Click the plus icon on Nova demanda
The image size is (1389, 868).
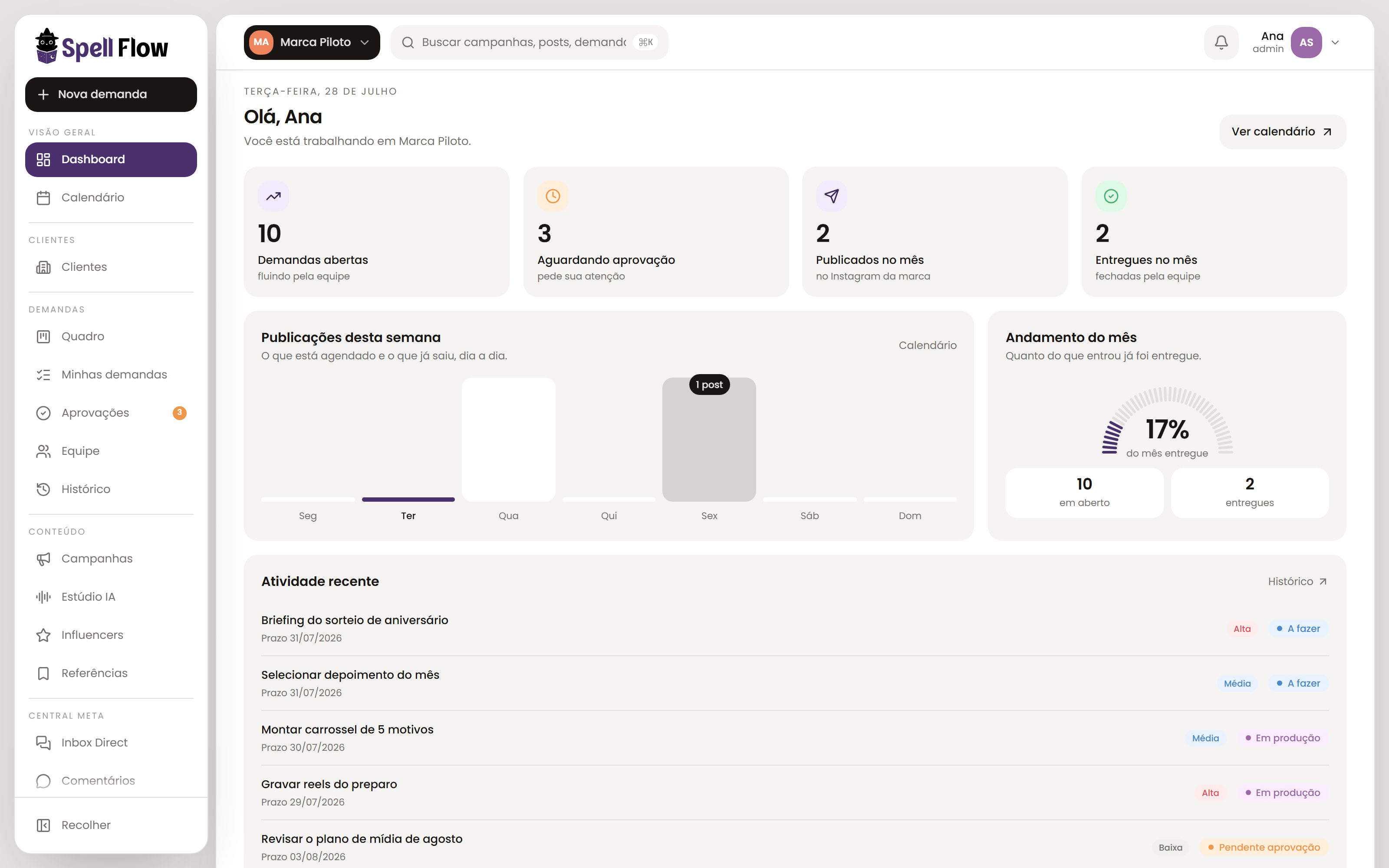point(43,94)
